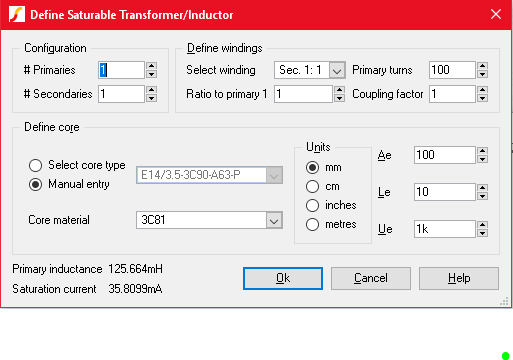
Task: Decrease the Primary turns value
Action: (x=482, y=74)
